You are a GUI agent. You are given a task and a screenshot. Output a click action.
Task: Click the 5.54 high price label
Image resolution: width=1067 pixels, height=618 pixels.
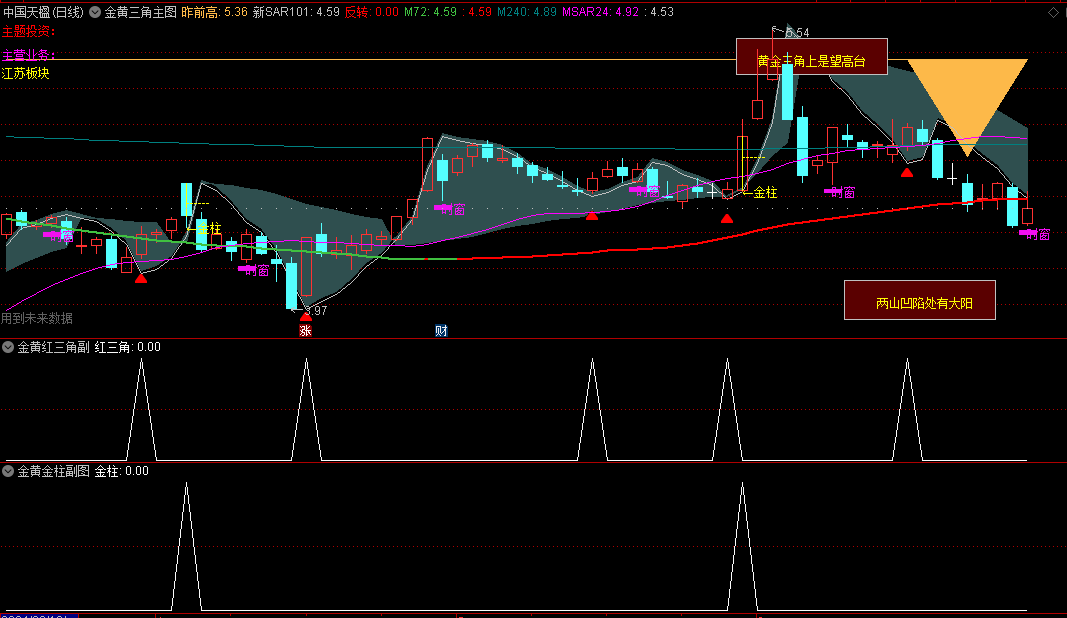click(797, 33)
